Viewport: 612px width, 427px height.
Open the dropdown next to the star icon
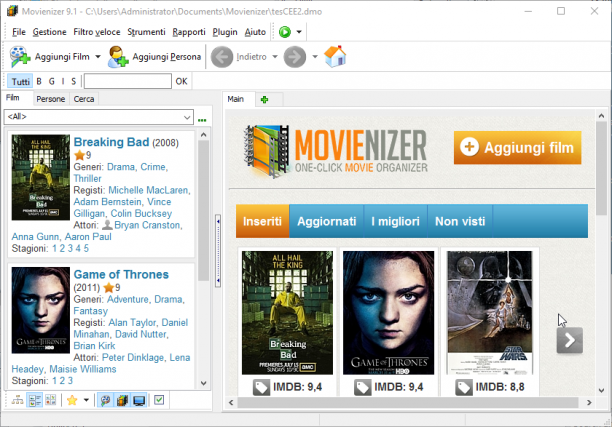(86, 400)
